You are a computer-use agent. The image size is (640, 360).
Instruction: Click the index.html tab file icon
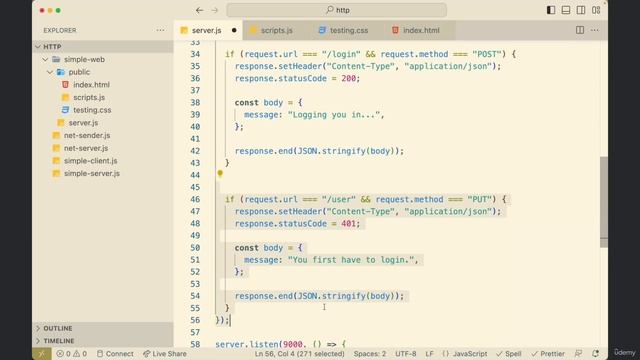[395, 30]
